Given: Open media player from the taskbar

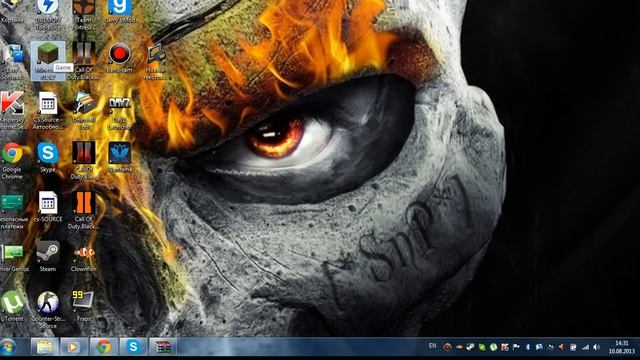Looking at the screenshot, I should 74,347.
